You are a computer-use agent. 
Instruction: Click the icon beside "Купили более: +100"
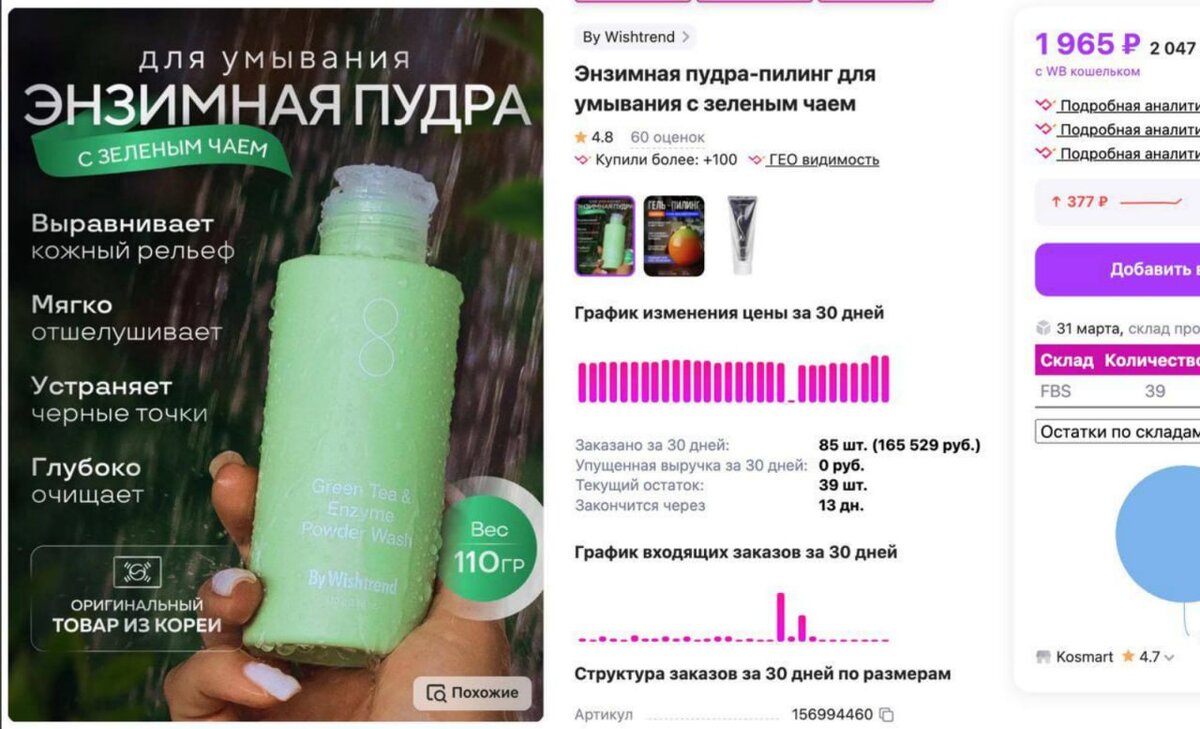(583, 160)
